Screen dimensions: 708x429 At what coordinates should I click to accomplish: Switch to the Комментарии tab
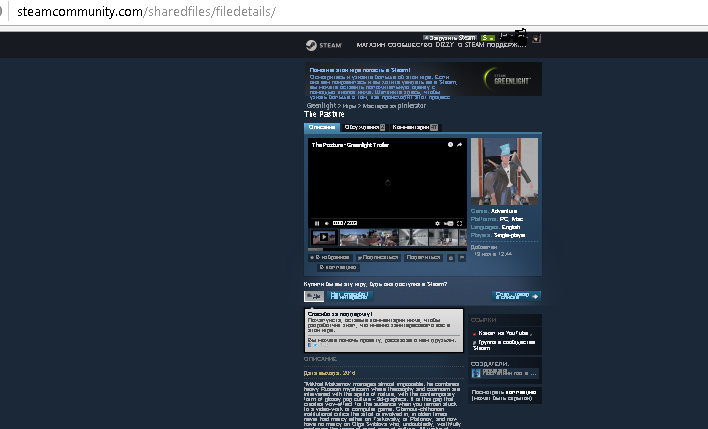(415, 127)
